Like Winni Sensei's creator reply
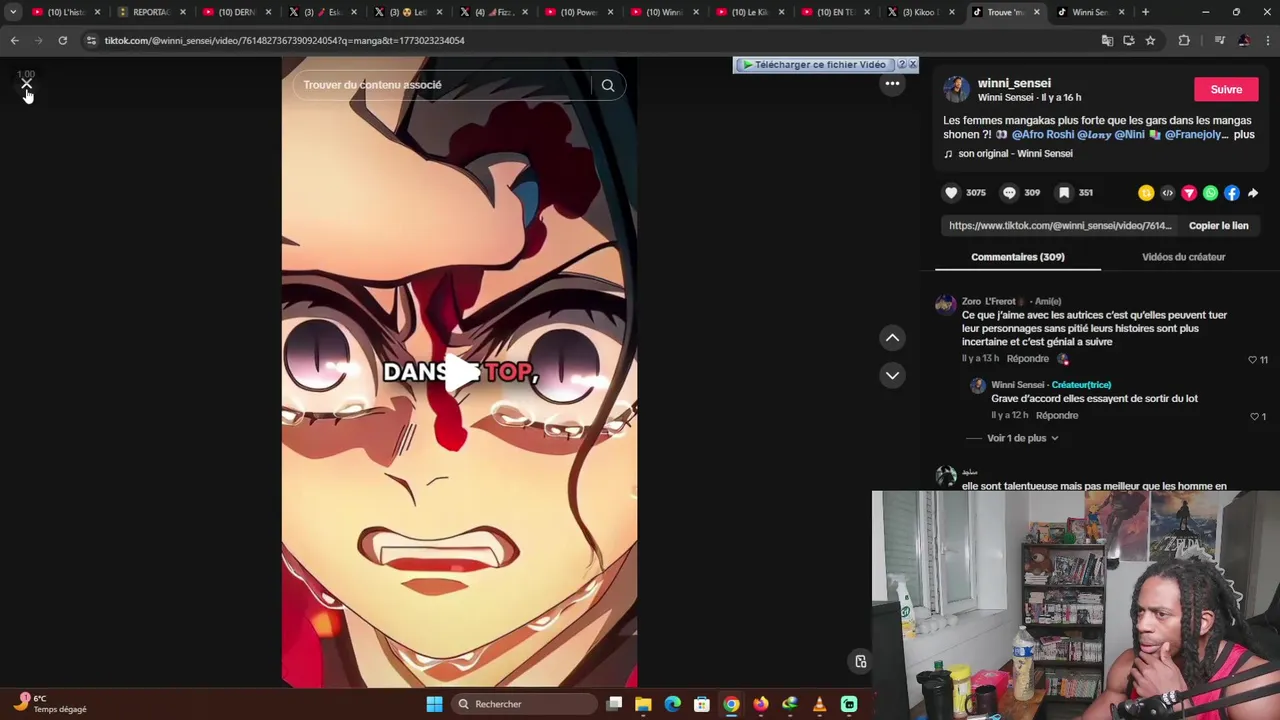Screen dimensions: 1280x720 tap(1254, 416)
